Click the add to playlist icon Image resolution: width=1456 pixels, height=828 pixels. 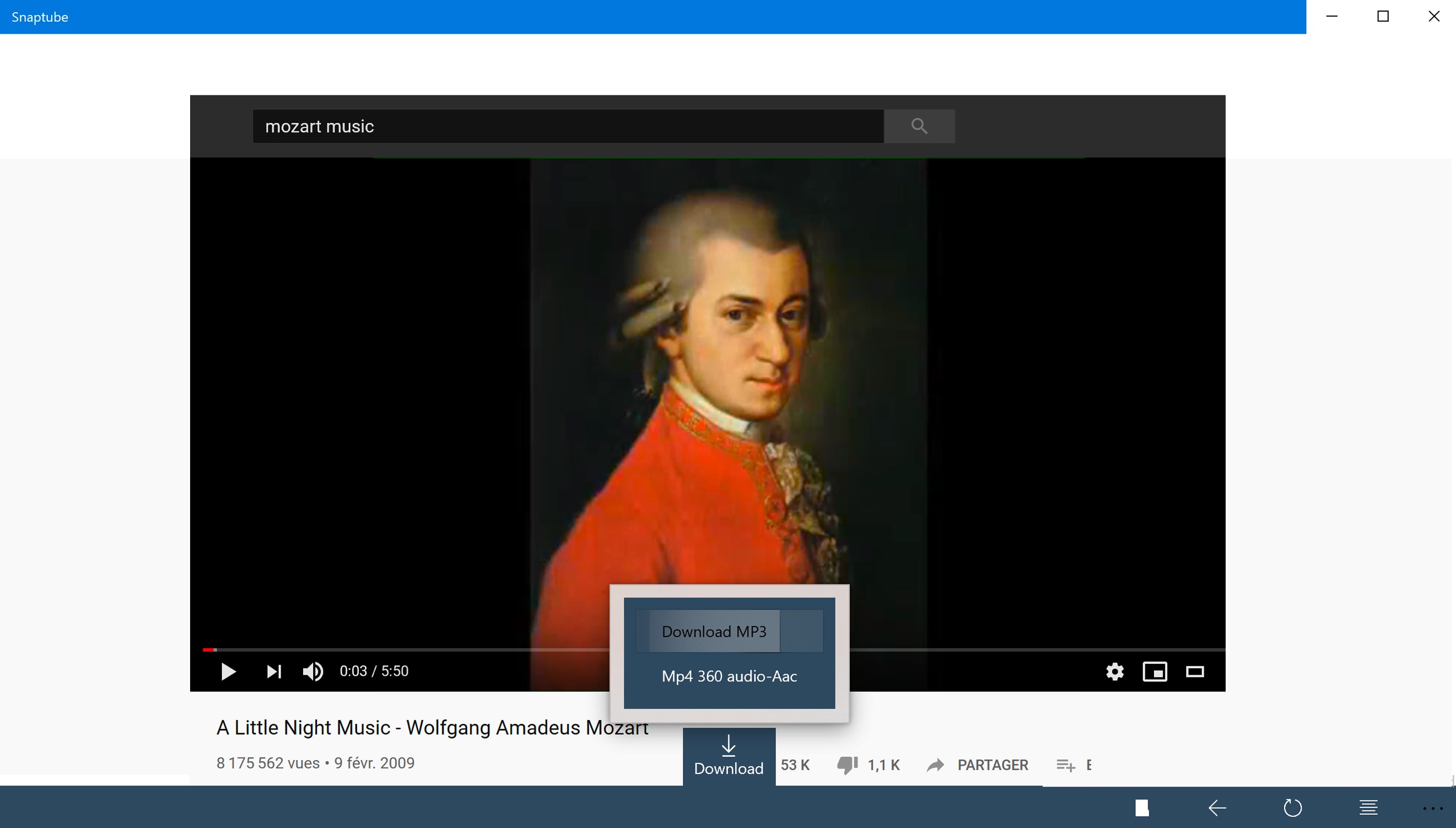(x=1065, y=766)
